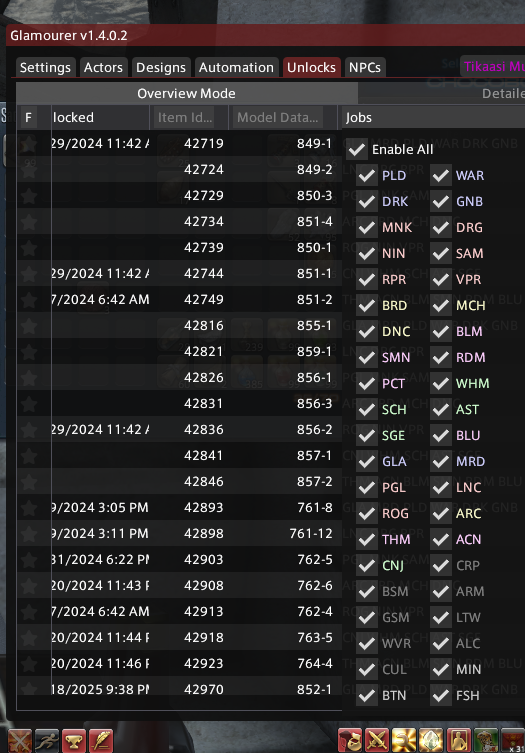Click model data 852-1 cell
Image resolution: width=525 pixels, height=753 pixels.
coord(314,690)
